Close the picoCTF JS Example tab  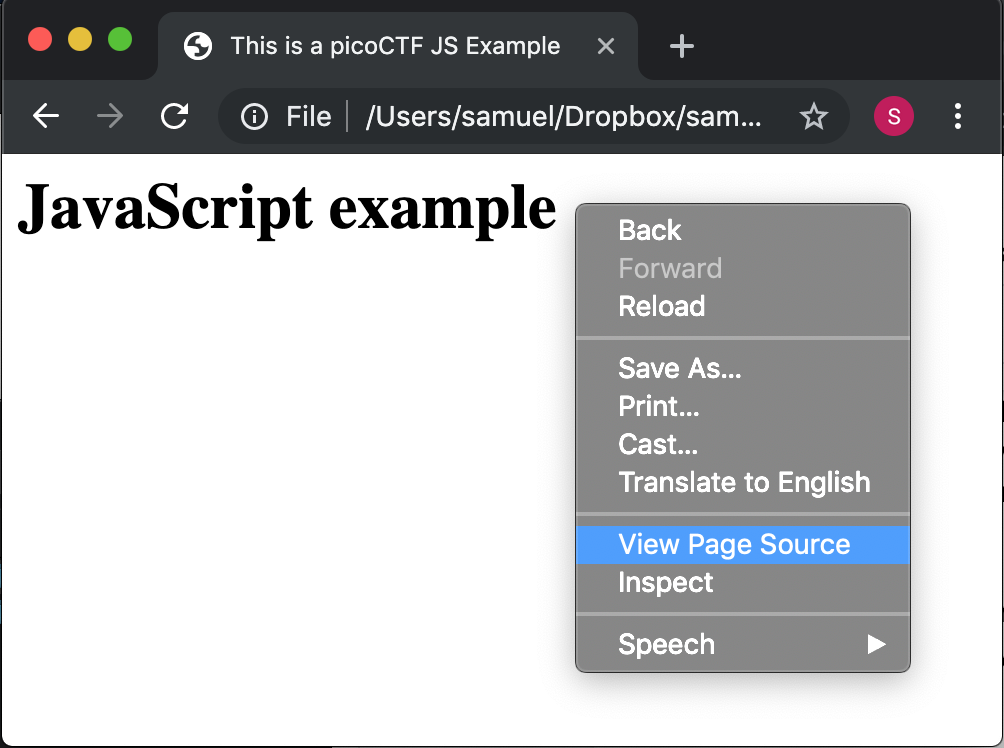[x=605, y=46]
